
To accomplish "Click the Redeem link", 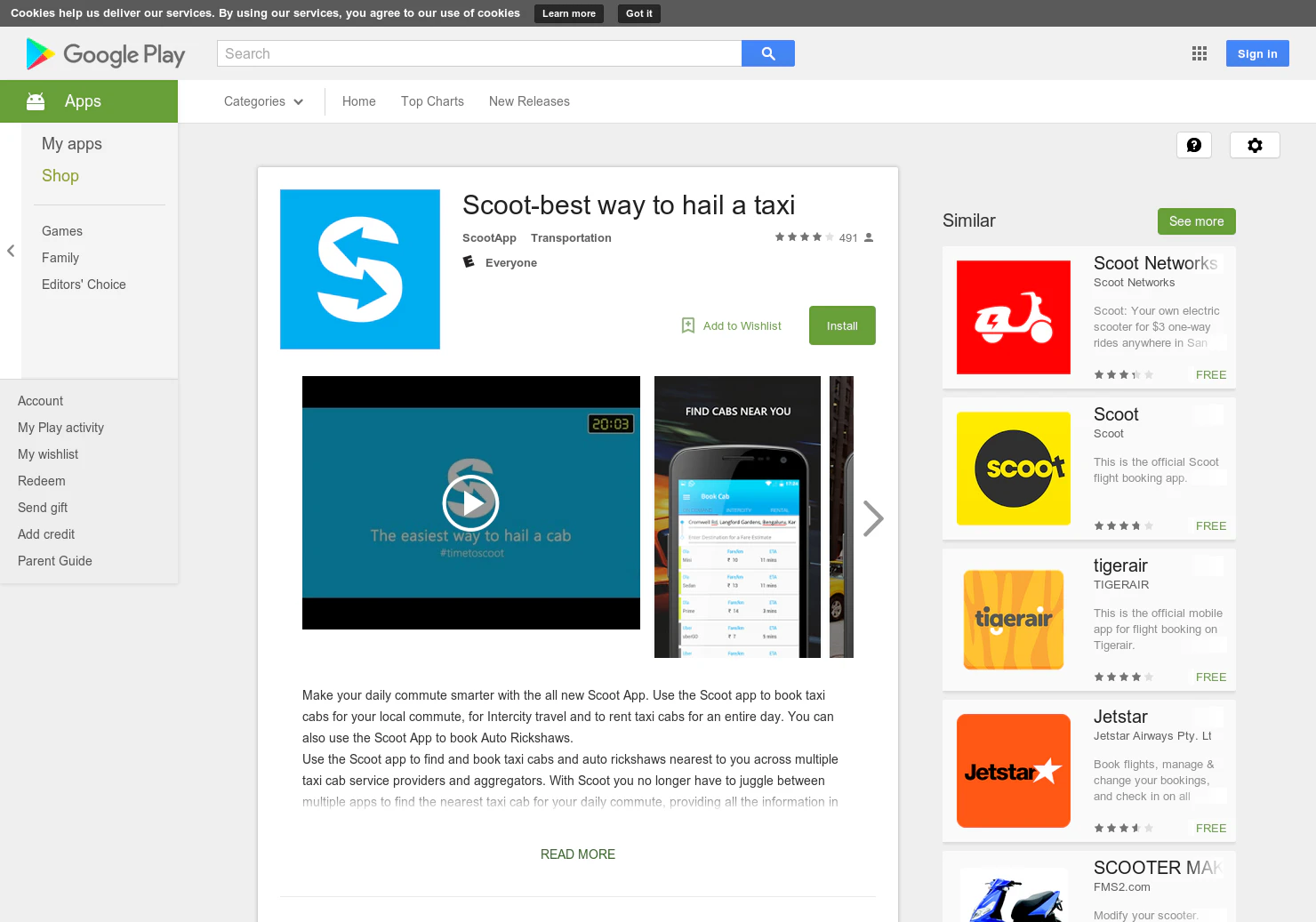I will [x=42, y=481].
